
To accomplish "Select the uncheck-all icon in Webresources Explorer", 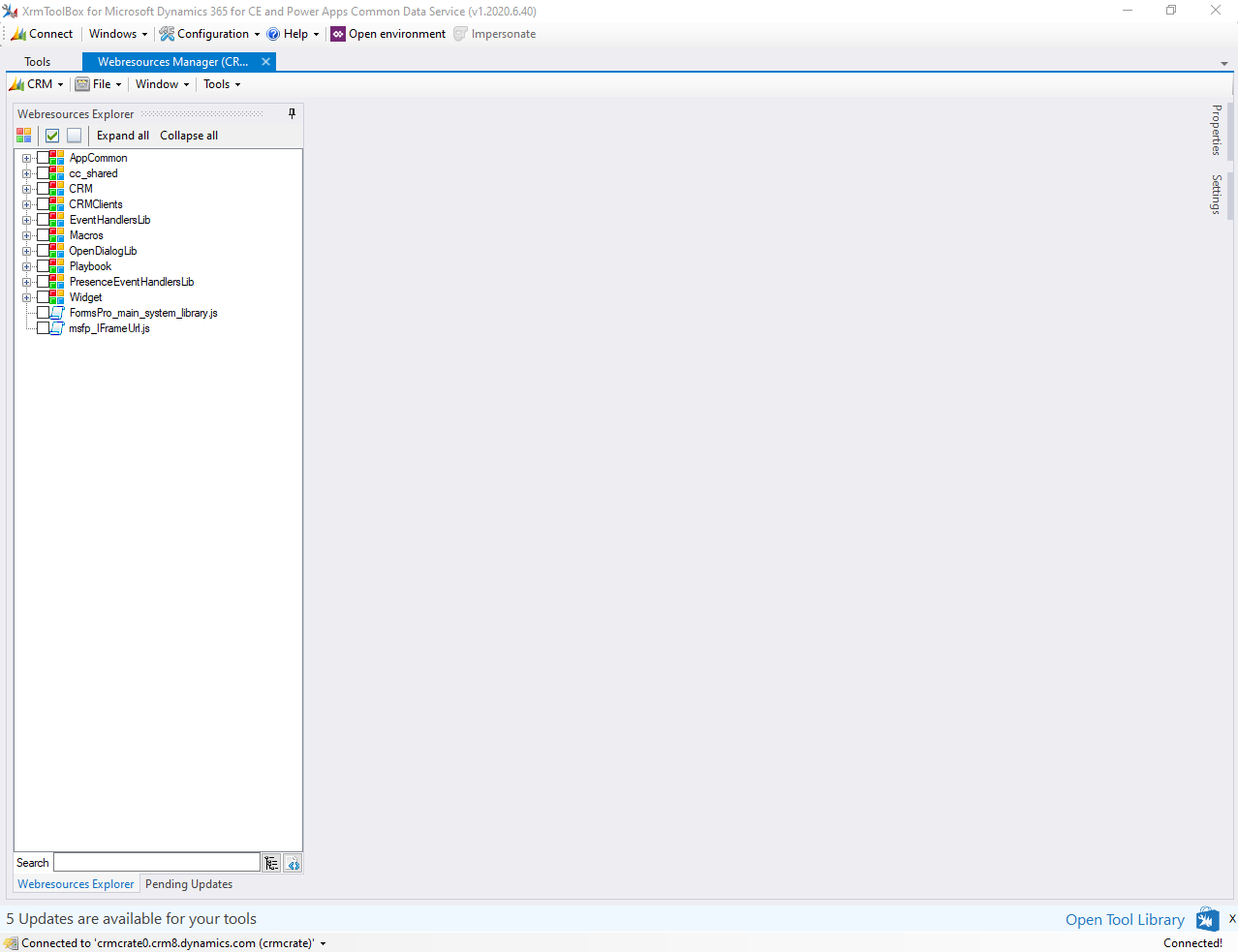I will (x=74, y=135).
